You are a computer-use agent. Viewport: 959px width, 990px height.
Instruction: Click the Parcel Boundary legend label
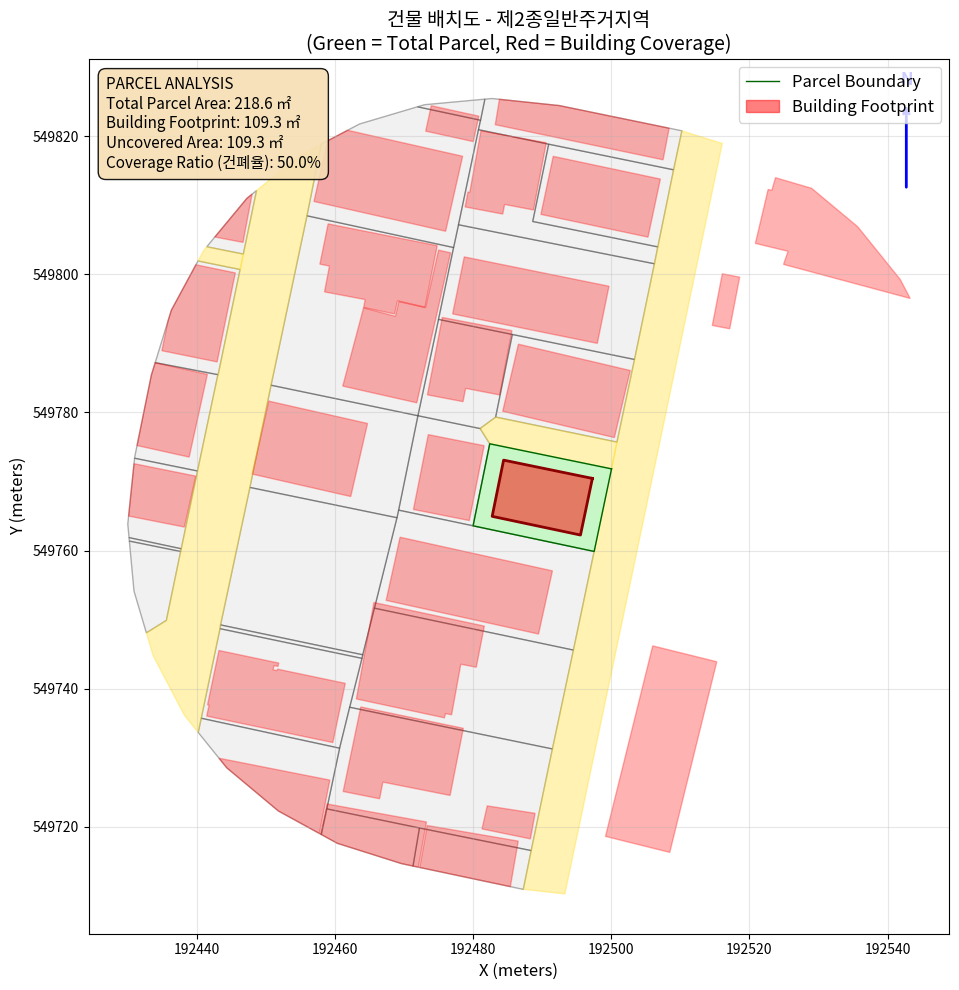855,82
